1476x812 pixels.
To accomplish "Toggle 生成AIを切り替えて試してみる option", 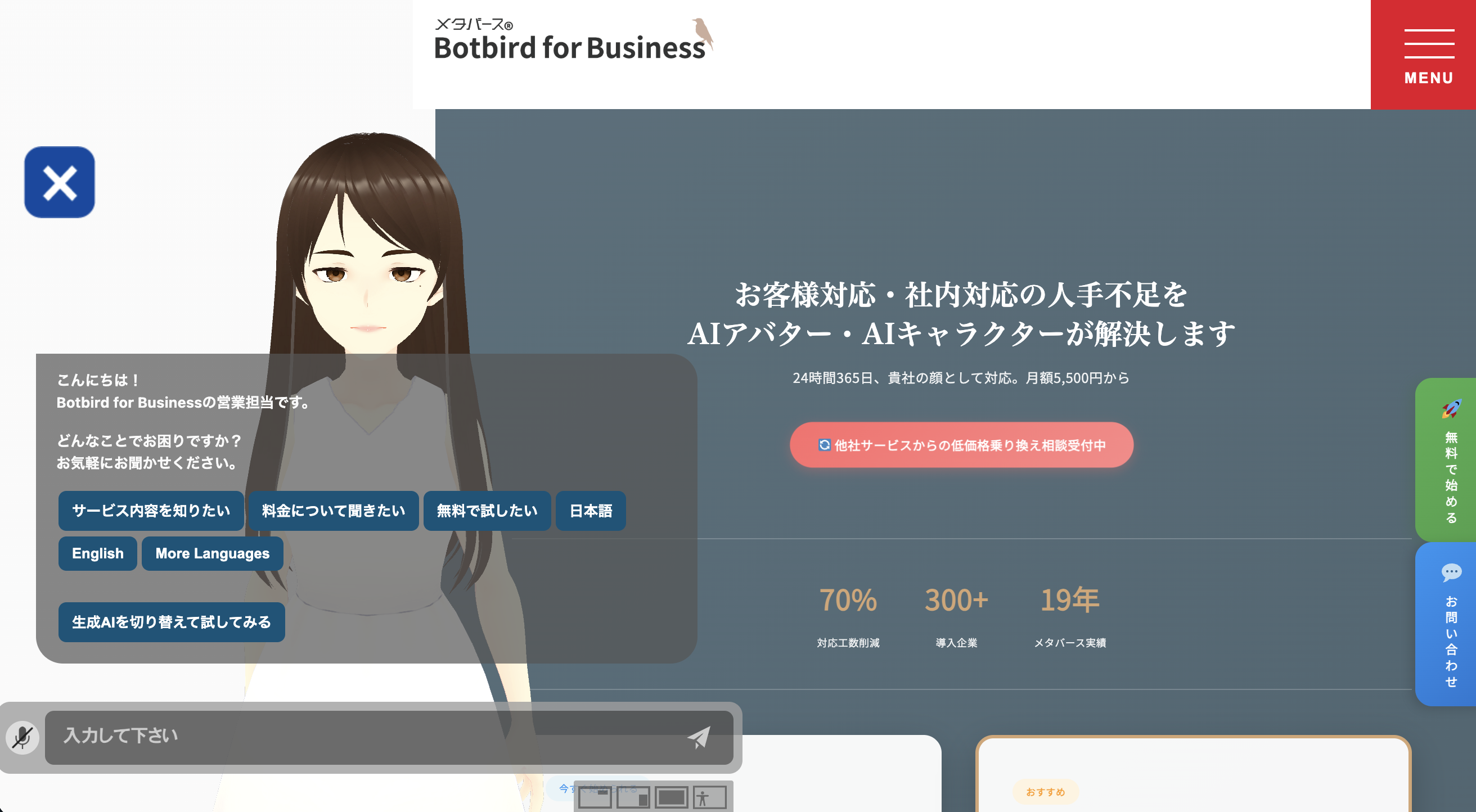I will click(172, 621).
